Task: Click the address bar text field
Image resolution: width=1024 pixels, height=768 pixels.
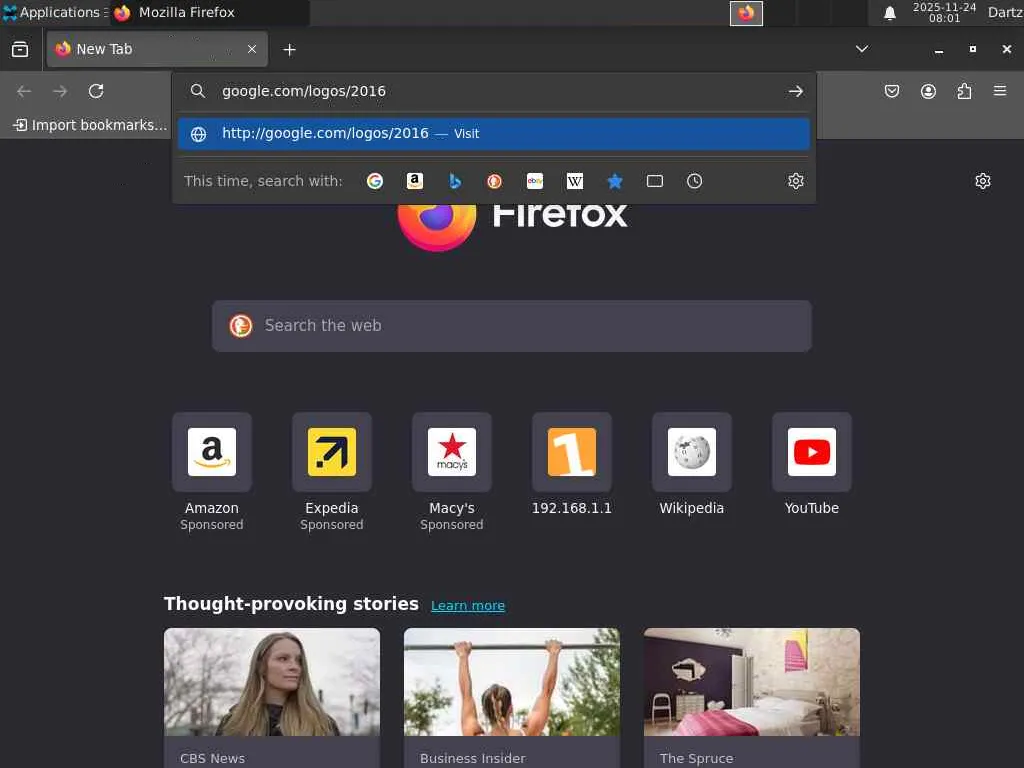Action: (x=496, y=91)
